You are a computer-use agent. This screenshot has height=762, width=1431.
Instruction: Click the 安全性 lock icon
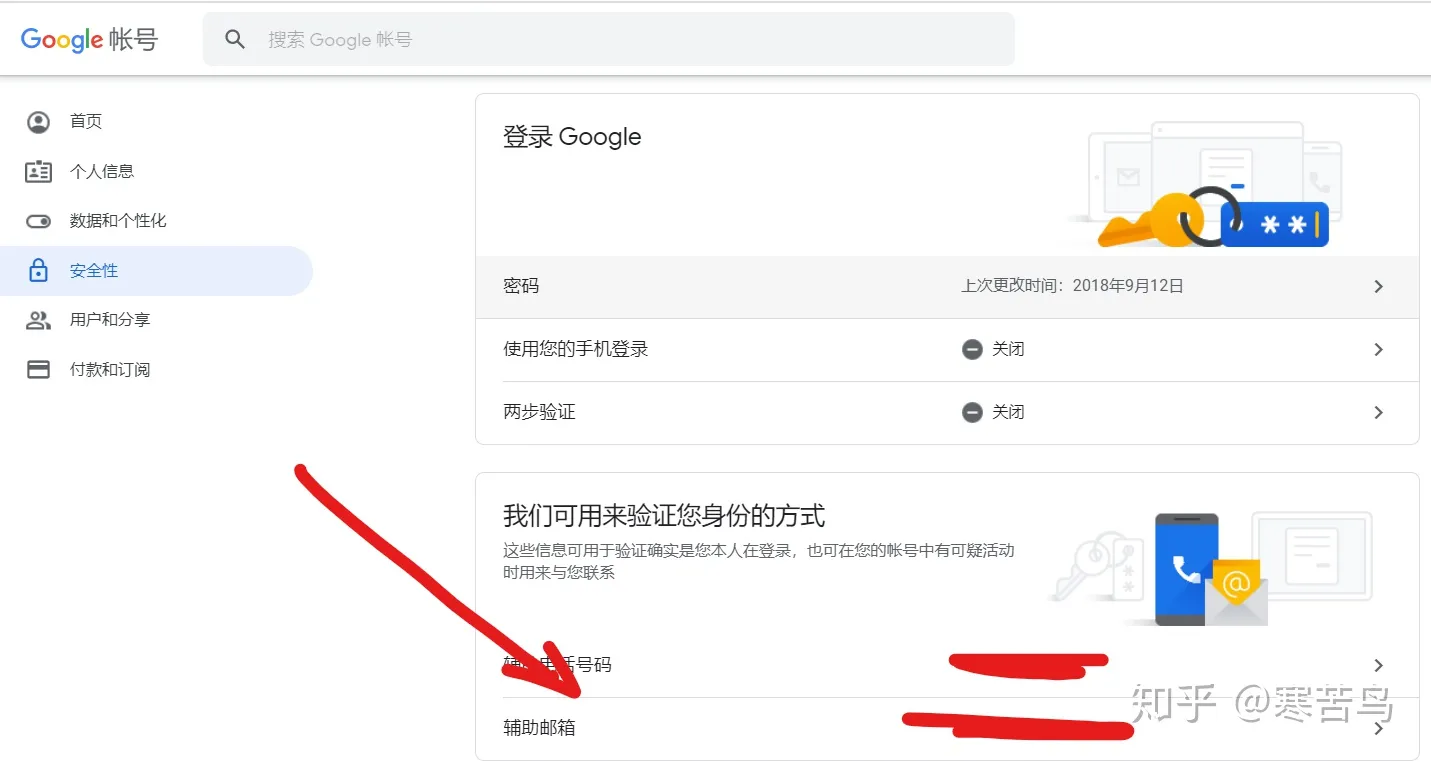tap(38, 270)
